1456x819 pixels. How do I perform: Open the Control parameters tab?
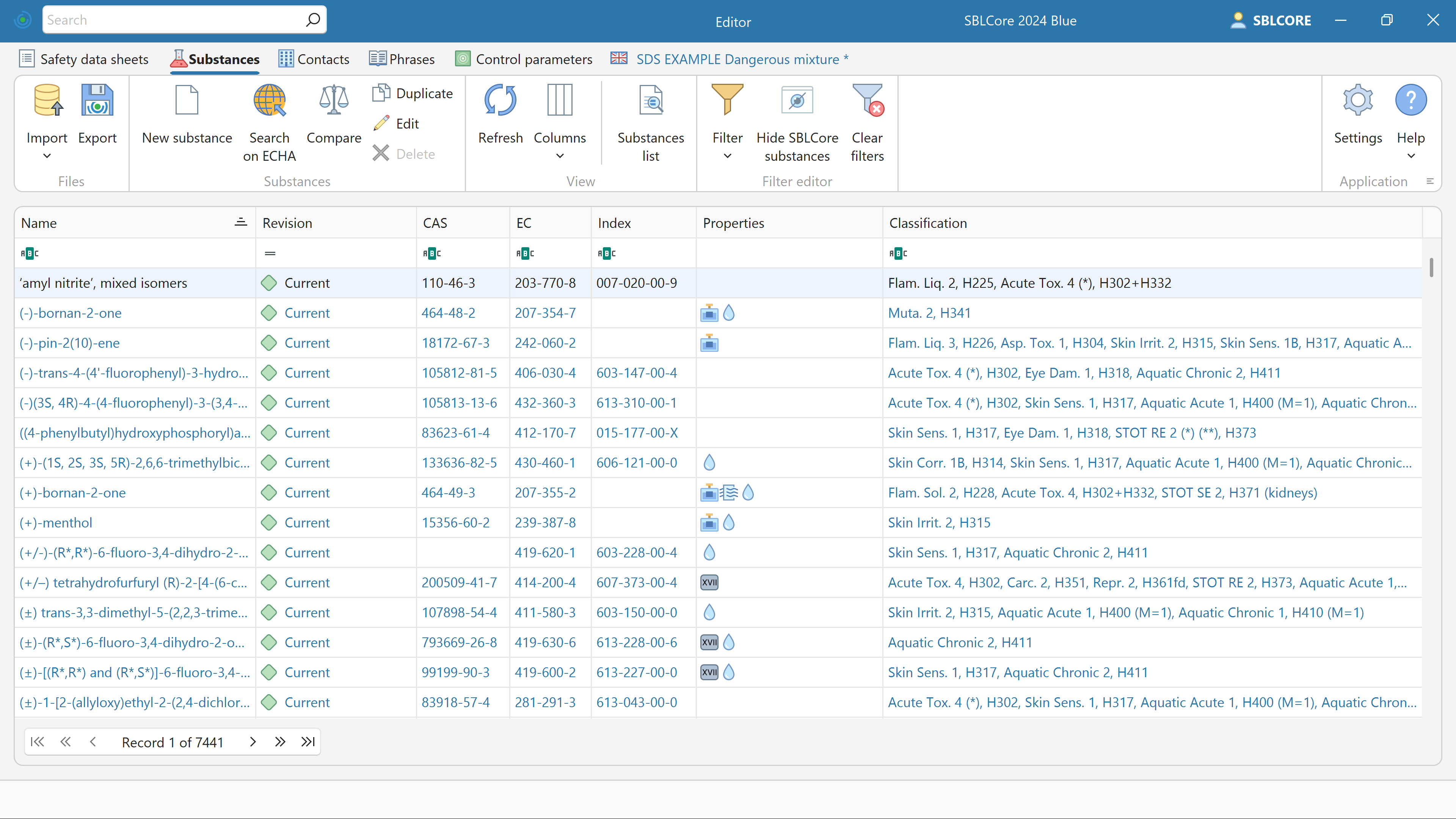coord(524,60)
